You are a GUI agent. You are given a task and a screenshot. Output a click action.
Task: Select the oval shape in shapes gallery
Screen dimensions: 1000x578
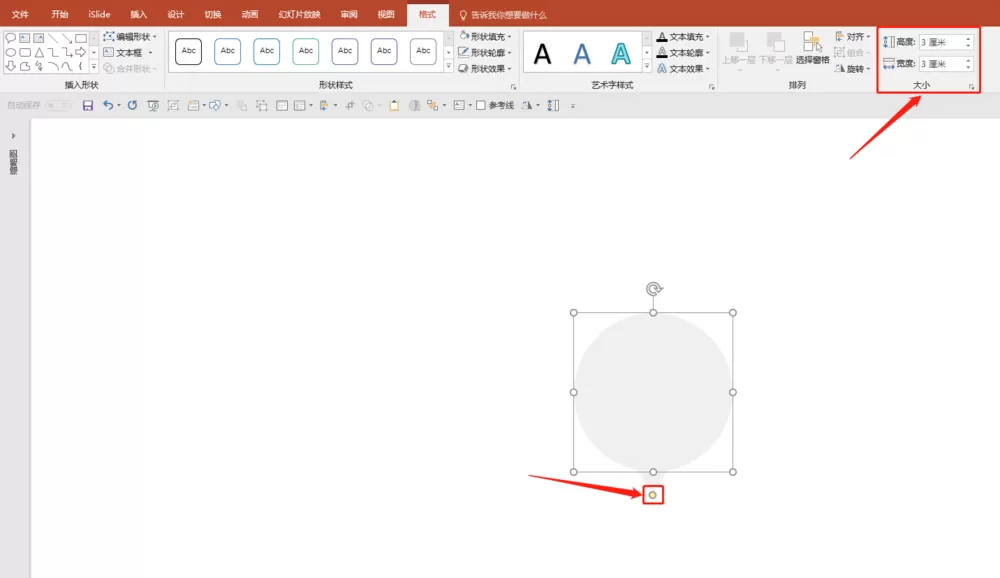[x=11, y=52]
